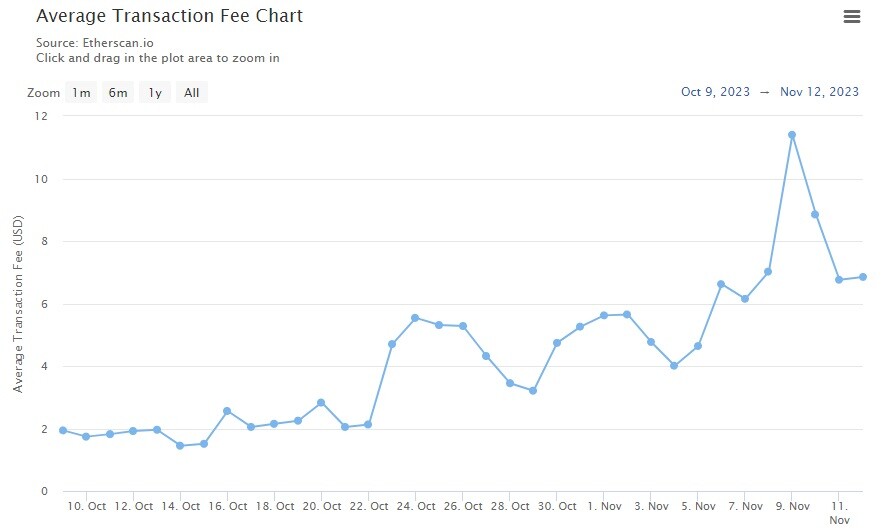
Task: Click the last data point on 12 Nov
Action: click(863, 277)
